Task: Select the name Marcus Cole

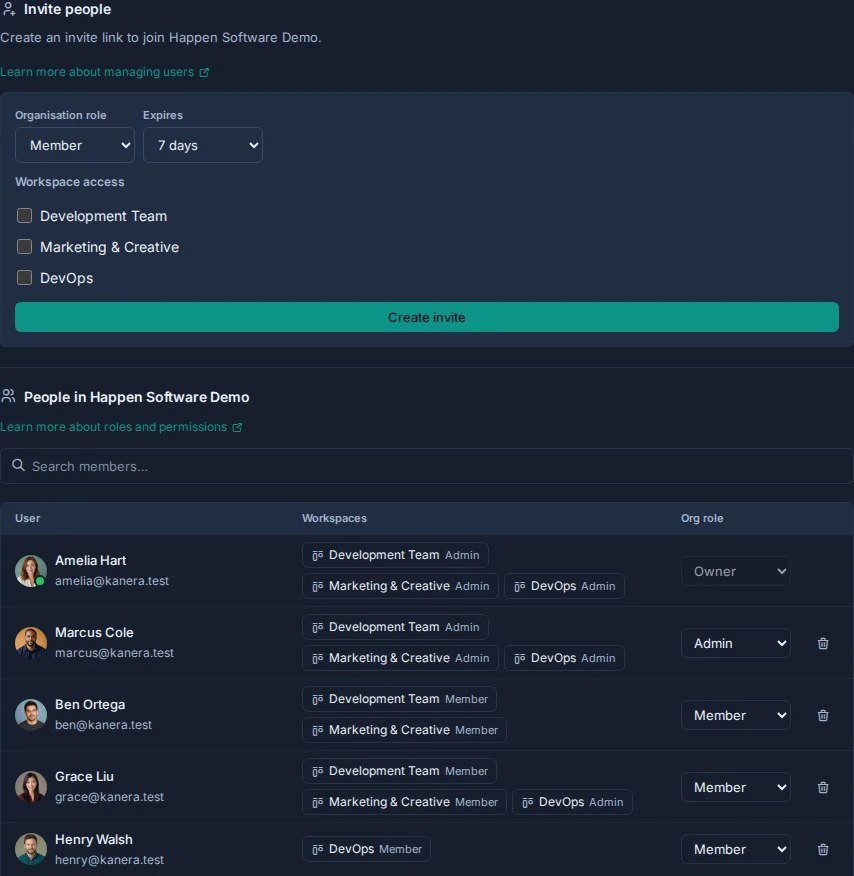Action: (x=94, y=632)
